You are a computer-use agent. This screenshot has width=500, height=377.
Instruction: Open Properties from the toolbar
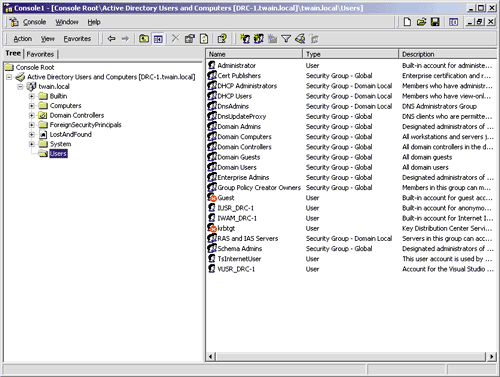(190, 39)
